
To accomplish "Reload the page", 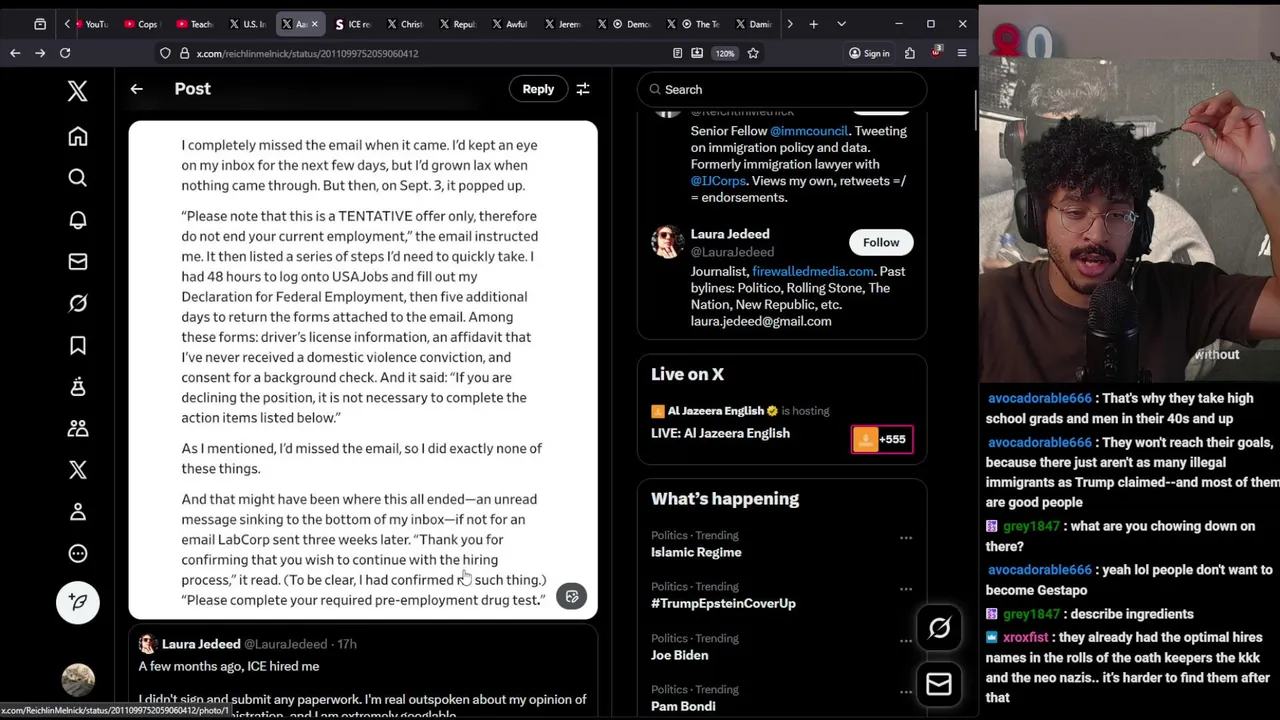I will pyautogui.click(x=65, y=53).
